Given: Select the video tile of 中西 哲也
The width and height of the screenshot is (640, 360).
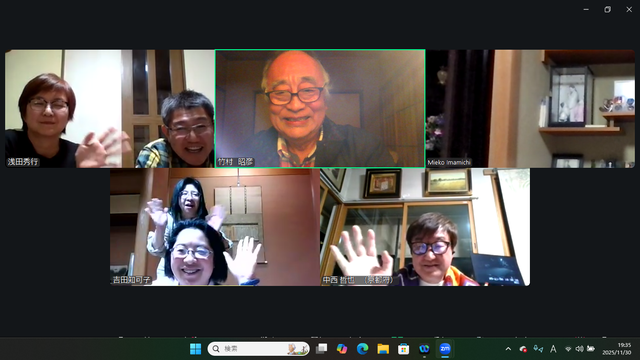Looking at the screenshot, I should (425, 227).
